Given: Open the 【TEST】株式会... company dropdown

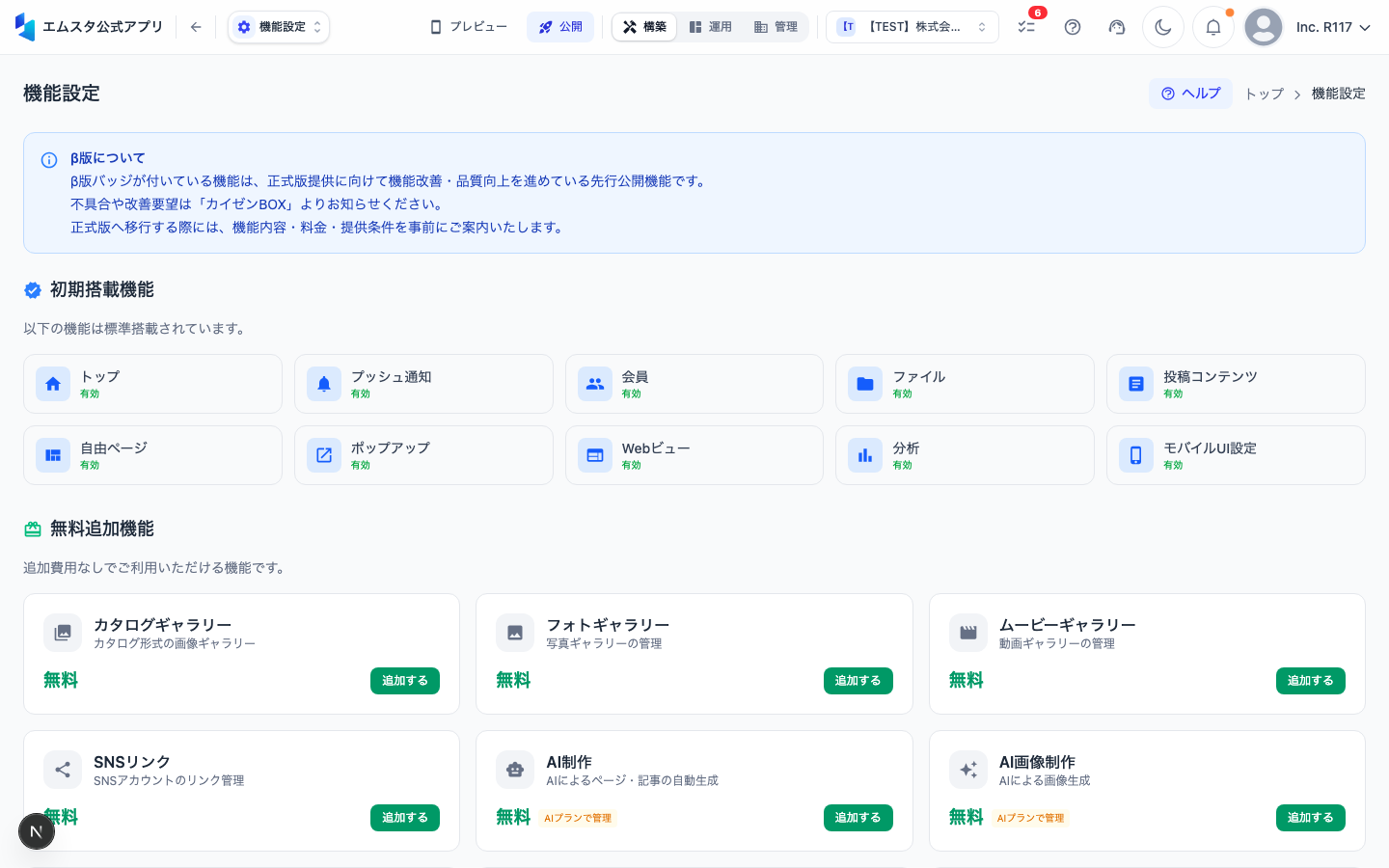Looking at the screenshot, I should (x=912, y=27).
